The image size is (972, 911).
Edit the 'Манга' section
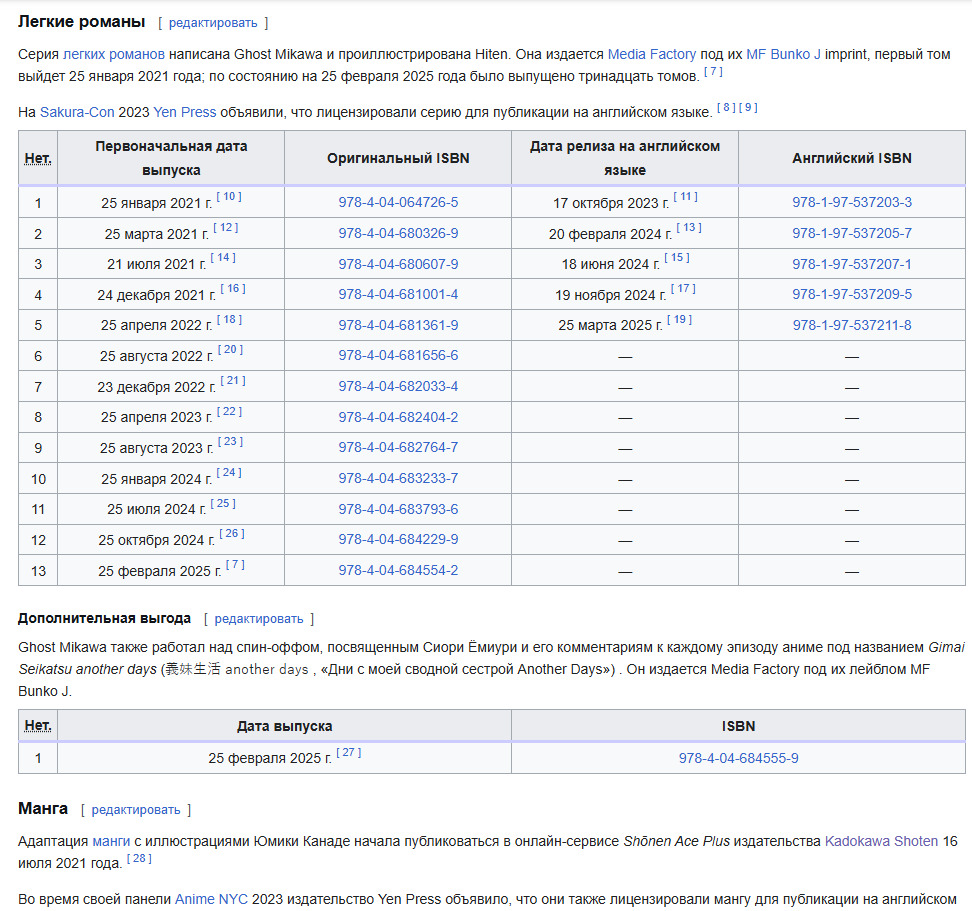(135, 809)
